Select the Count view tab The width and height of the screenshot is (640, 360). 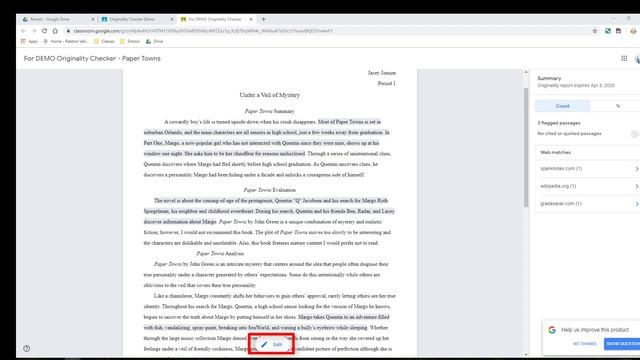click(562, 106)
